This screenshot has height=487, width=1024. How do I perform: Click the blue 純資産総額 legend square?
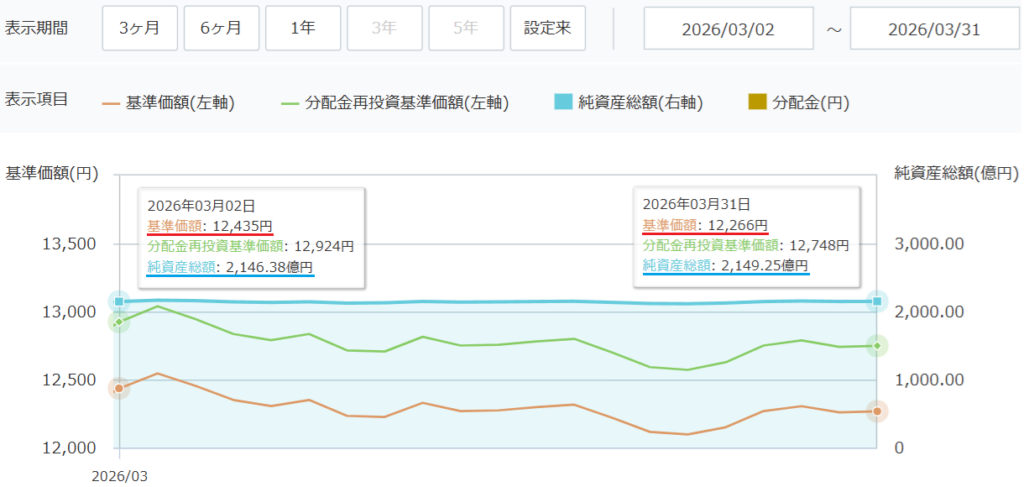coord(563,102)
